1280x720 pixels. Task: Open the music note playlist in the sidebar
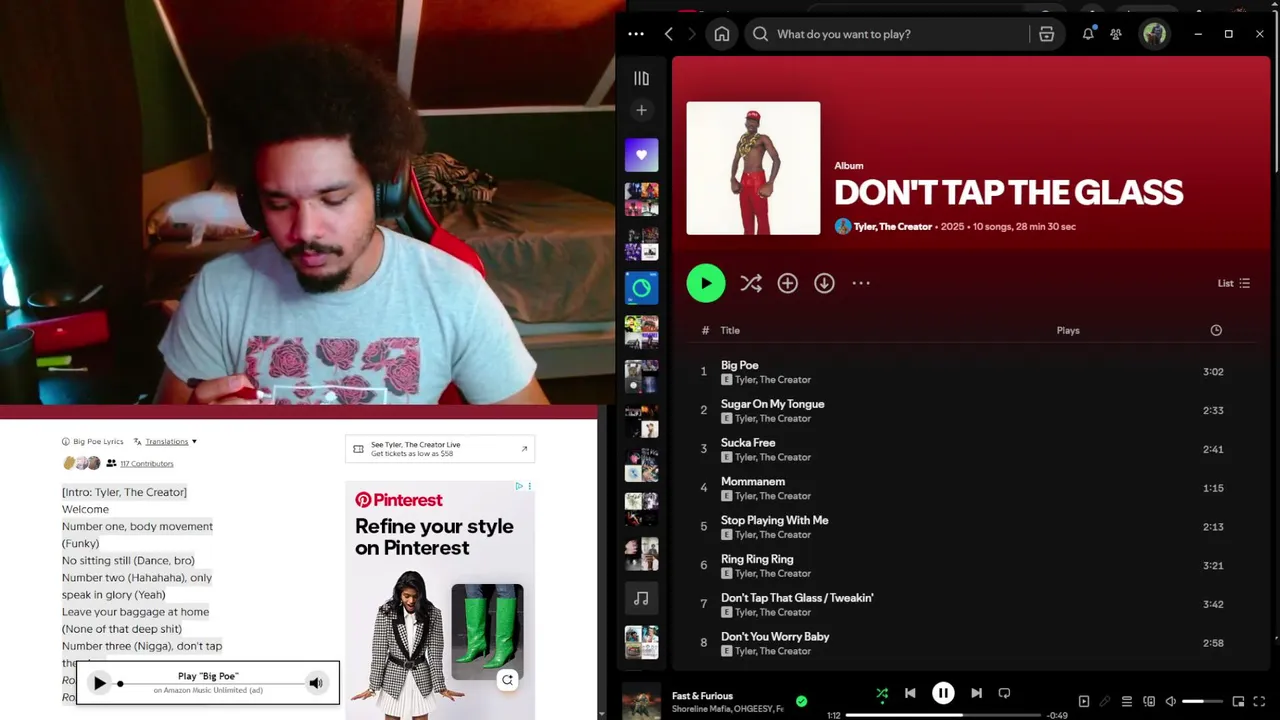coord(641,598)
